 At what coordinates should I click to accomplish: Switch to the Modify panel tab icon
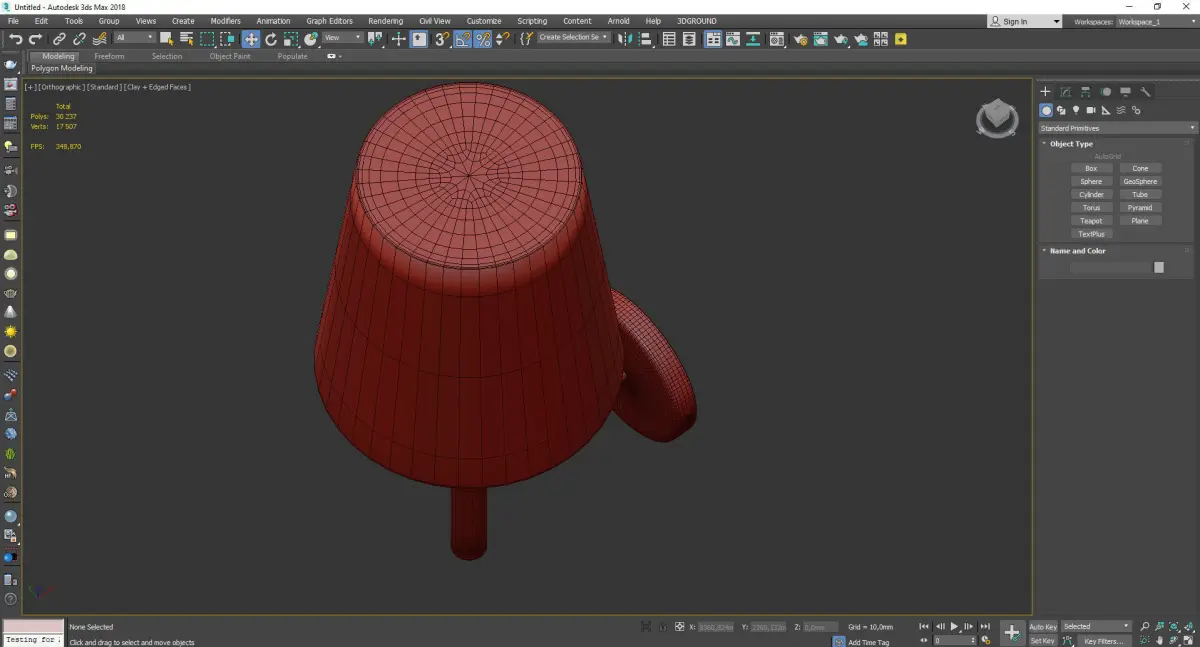tap(1066, 92)
